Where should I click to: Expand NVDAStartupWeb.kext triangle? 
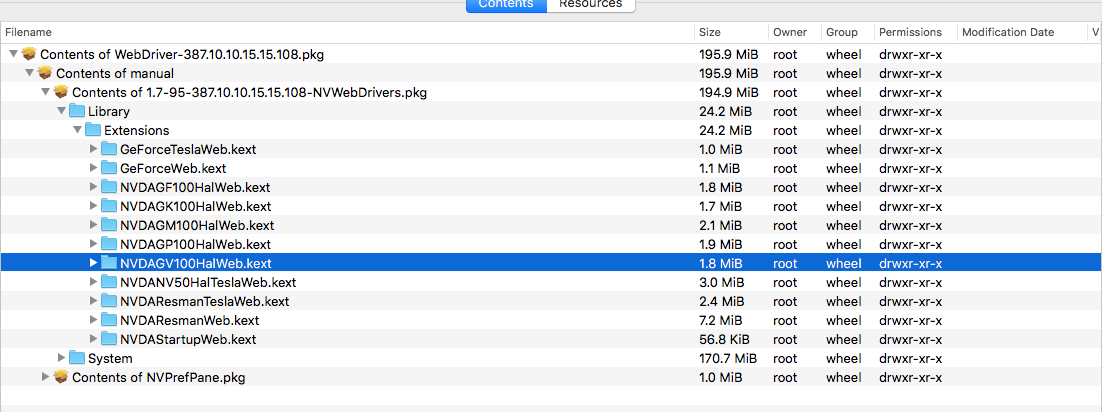(x=93, y=339)
